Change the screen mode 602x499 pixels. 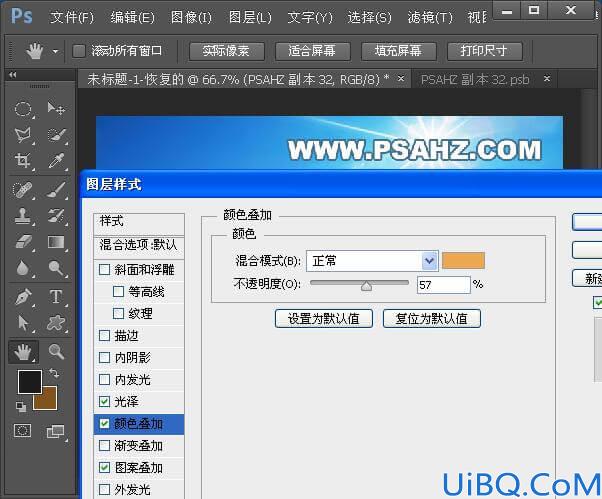point(56,431)
